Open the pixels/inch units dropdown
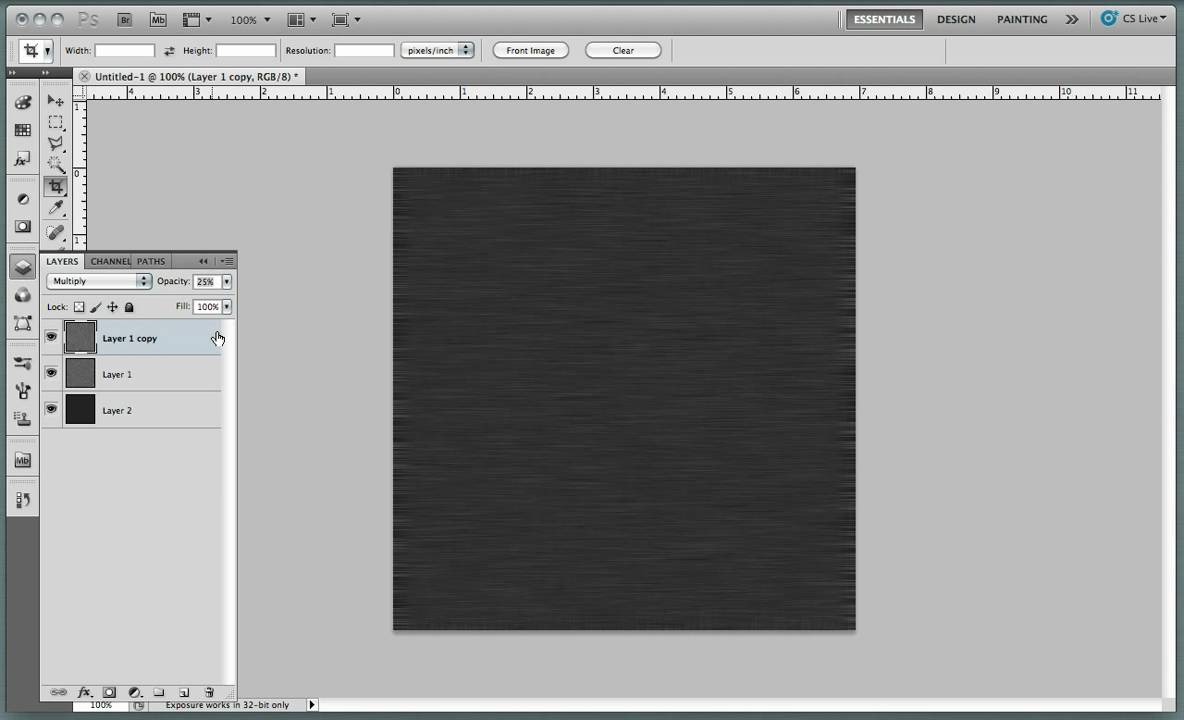 click(x=437, y=51)
